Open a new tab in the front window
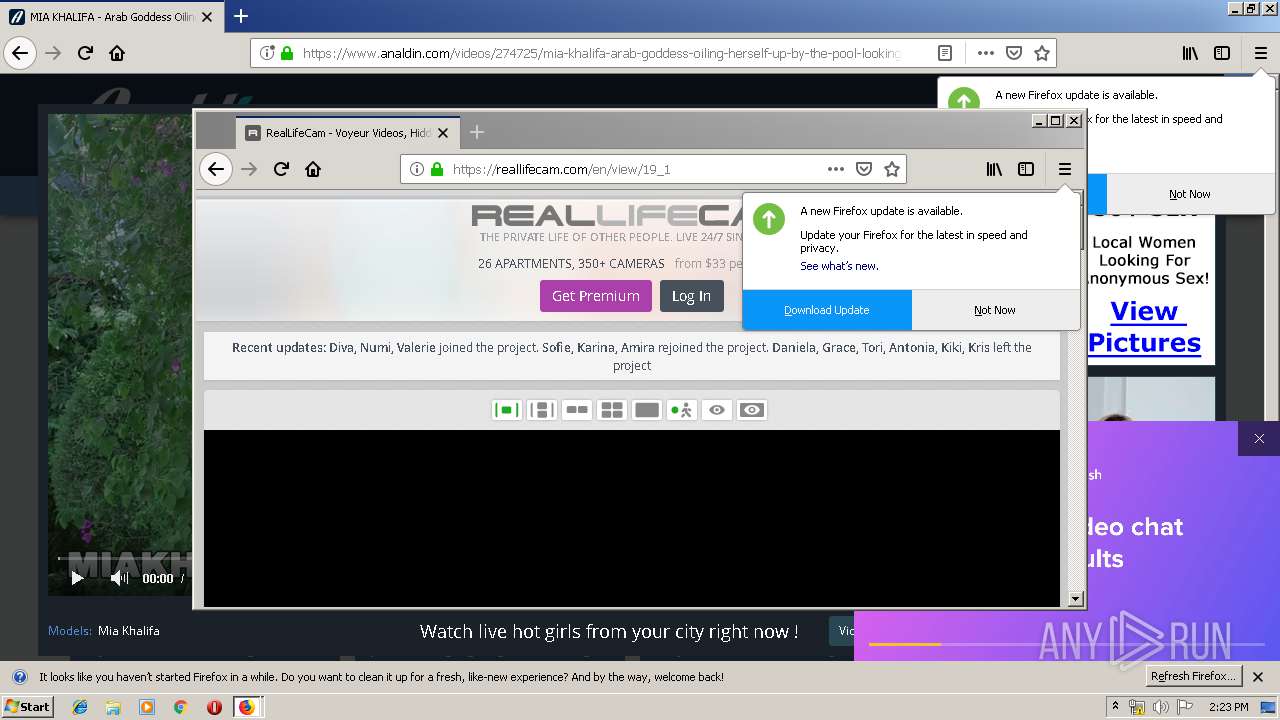 point(477,132)
